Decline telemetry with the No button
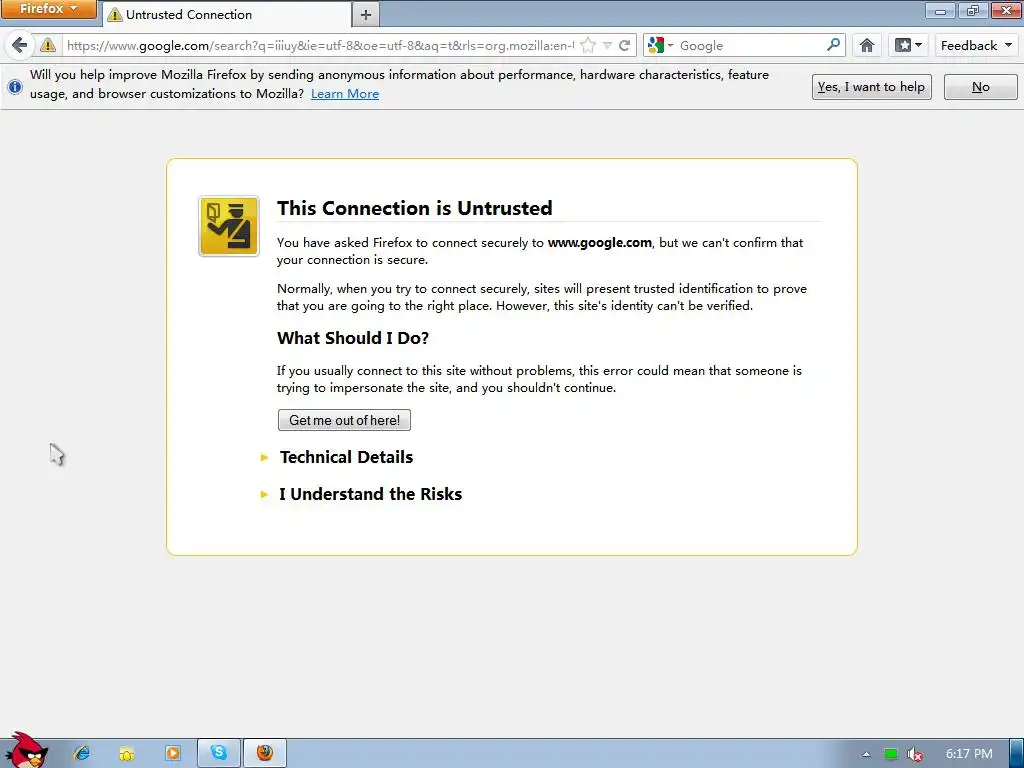 pyautogui.click(x=980, y=87)
